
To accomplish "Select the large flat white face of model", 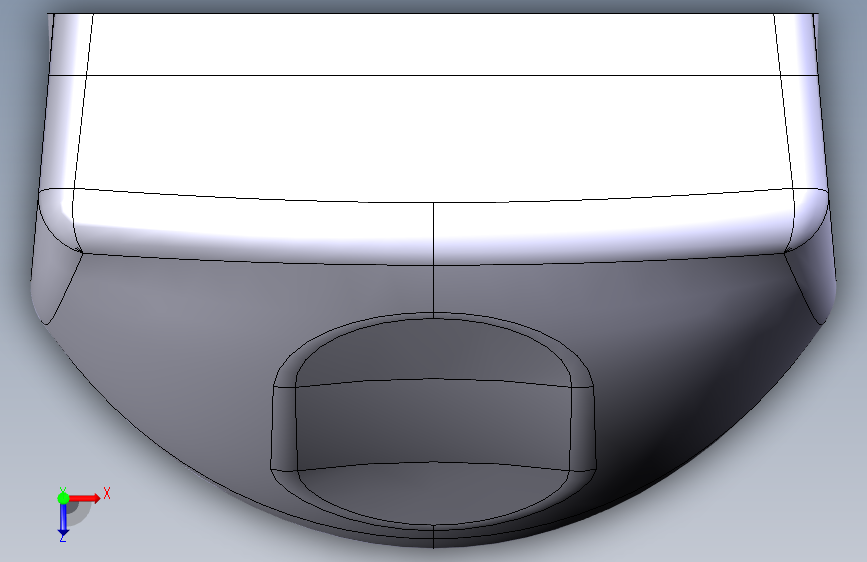I will pos(433,136).
